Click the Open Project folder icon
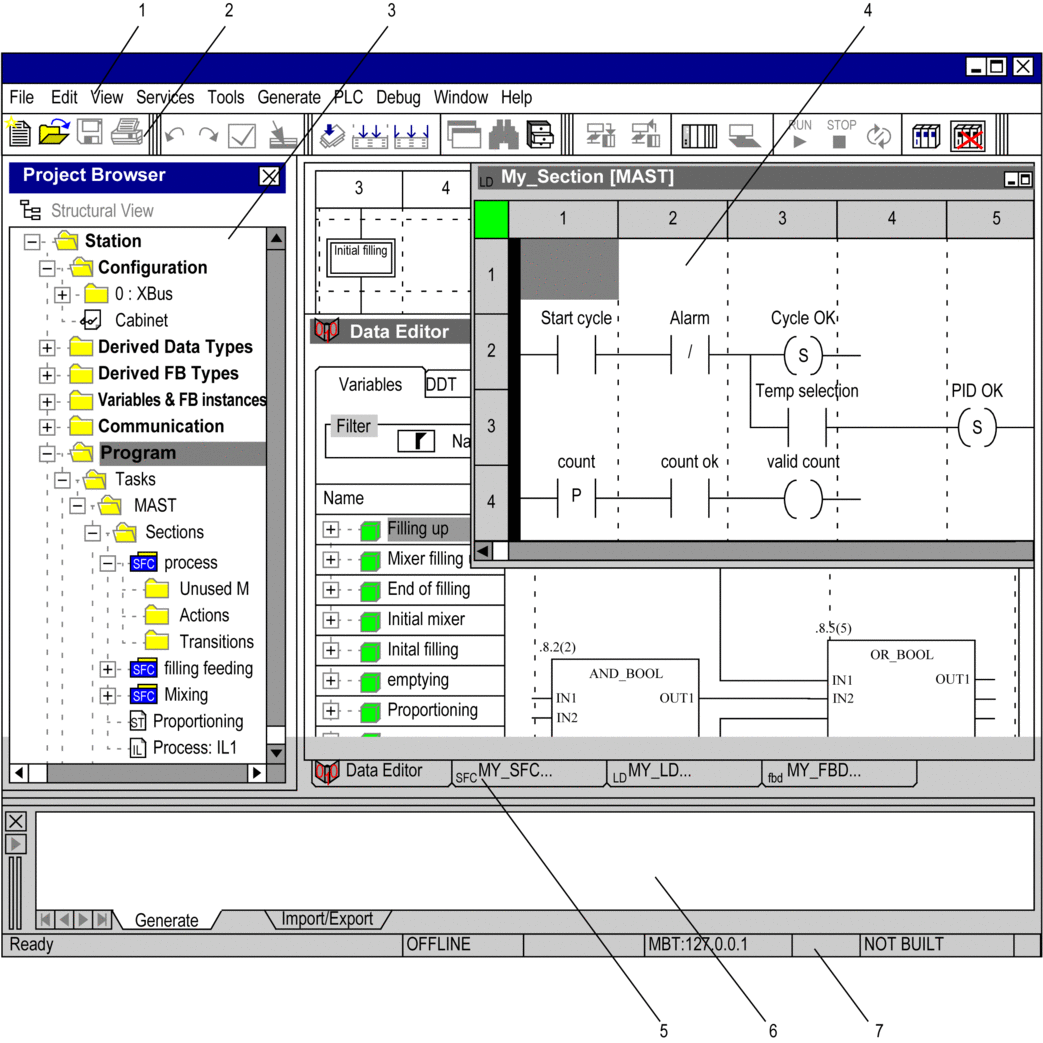The height and width of the screenshot is (1043, 1043). click(54, 134)
